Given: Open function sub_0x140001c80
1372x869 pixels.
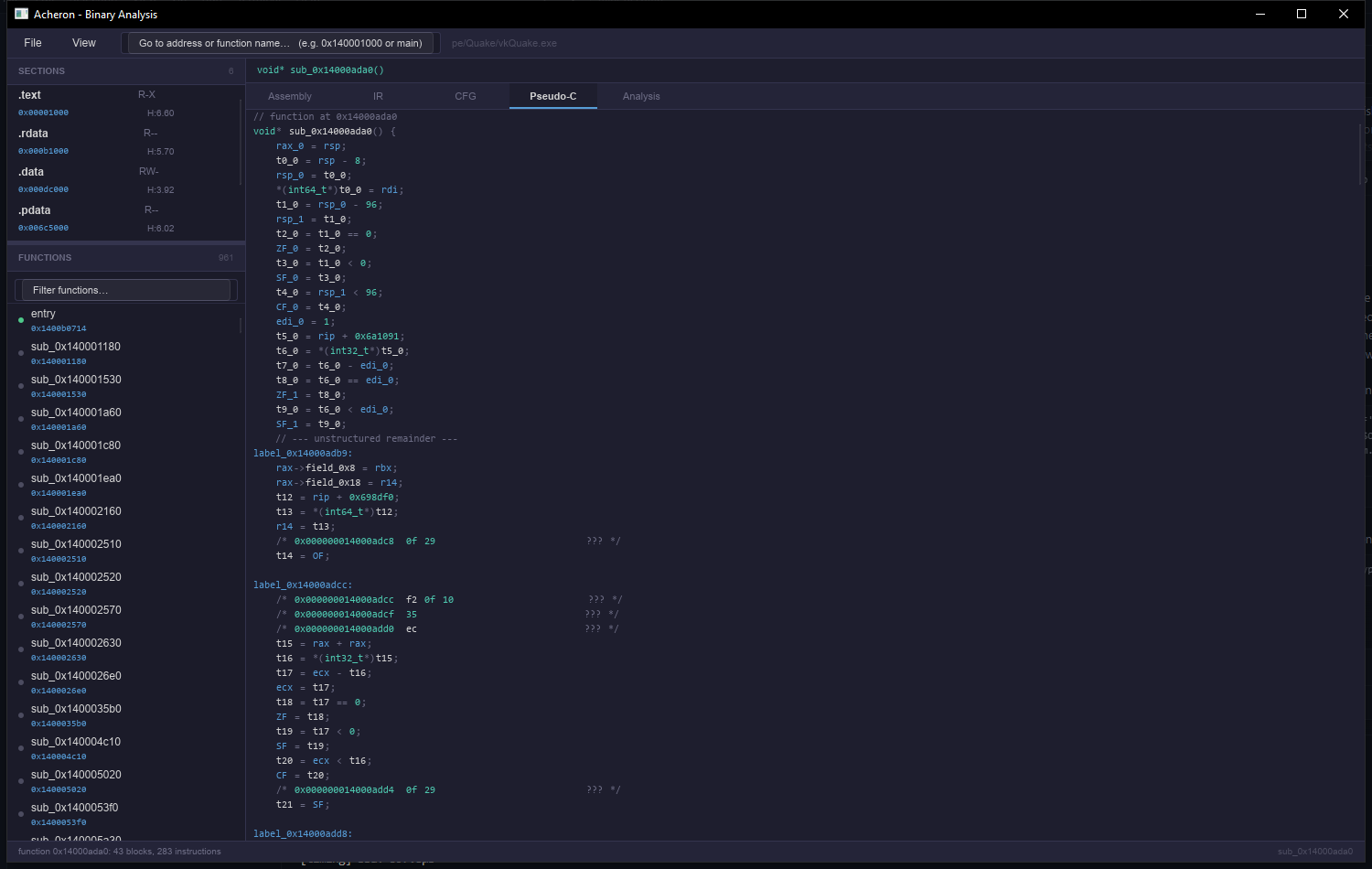Looking at the screenshot, I should pyautogui.click(x=124, y=452).
